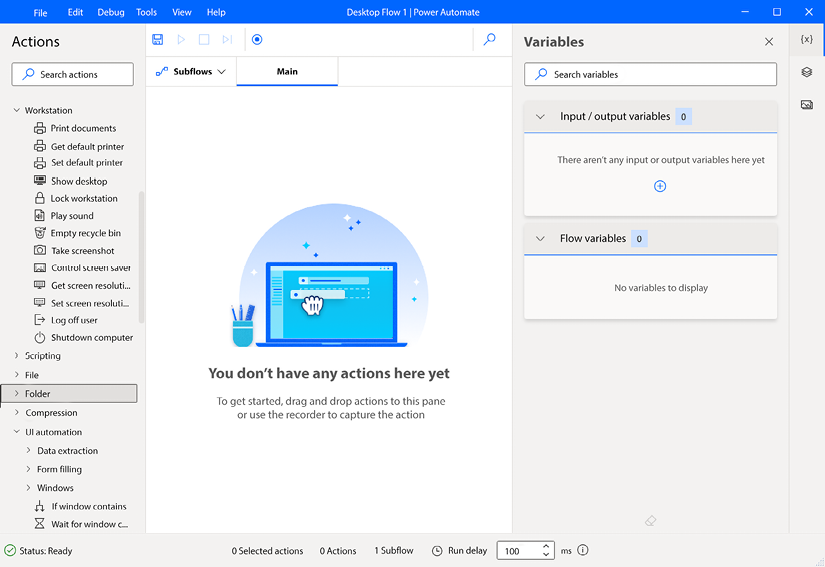The image size is (825, 567).
Task: Expand the Form filling subgroup
Action: tap(28, 469)
